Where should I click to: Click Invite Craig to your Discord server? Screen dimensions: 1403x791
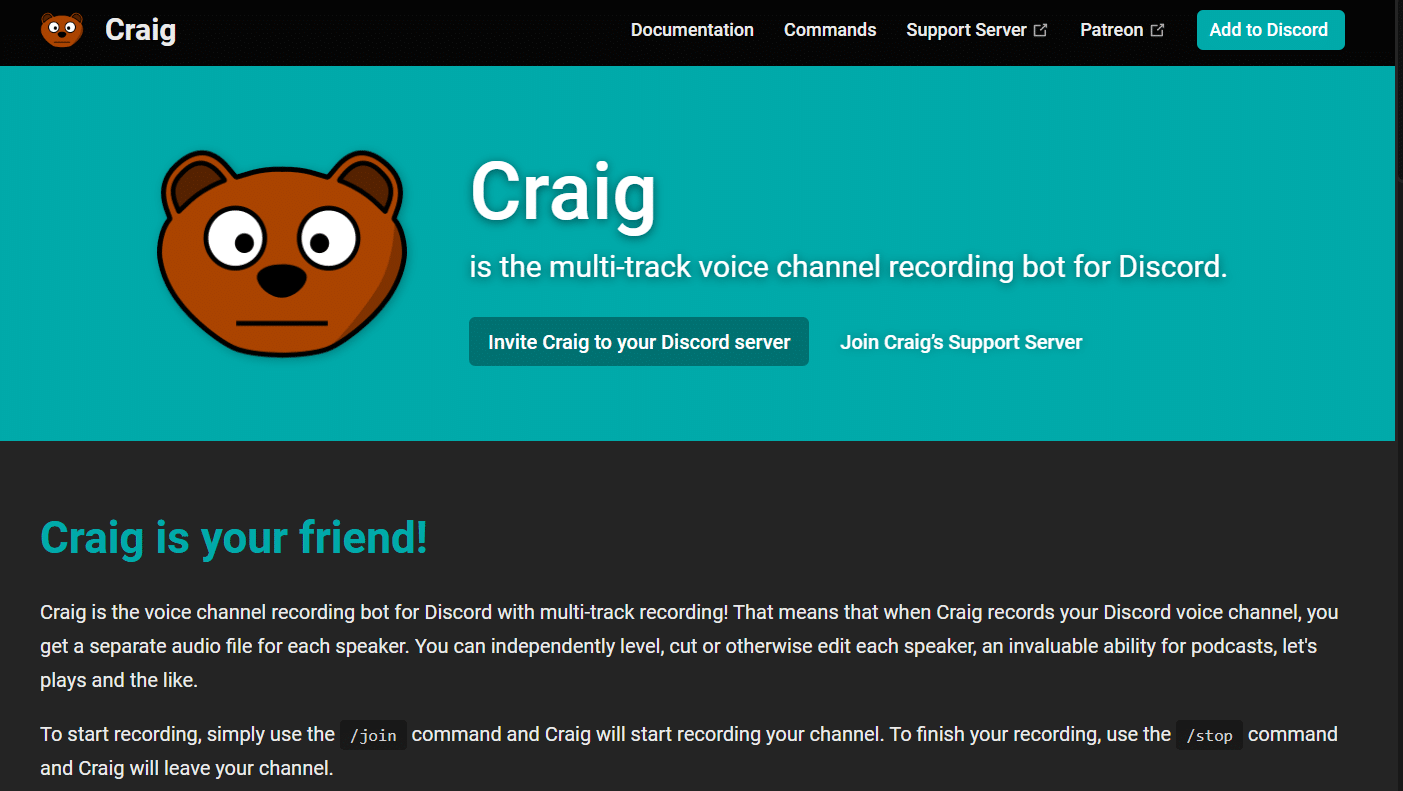(x=639, y=342)
